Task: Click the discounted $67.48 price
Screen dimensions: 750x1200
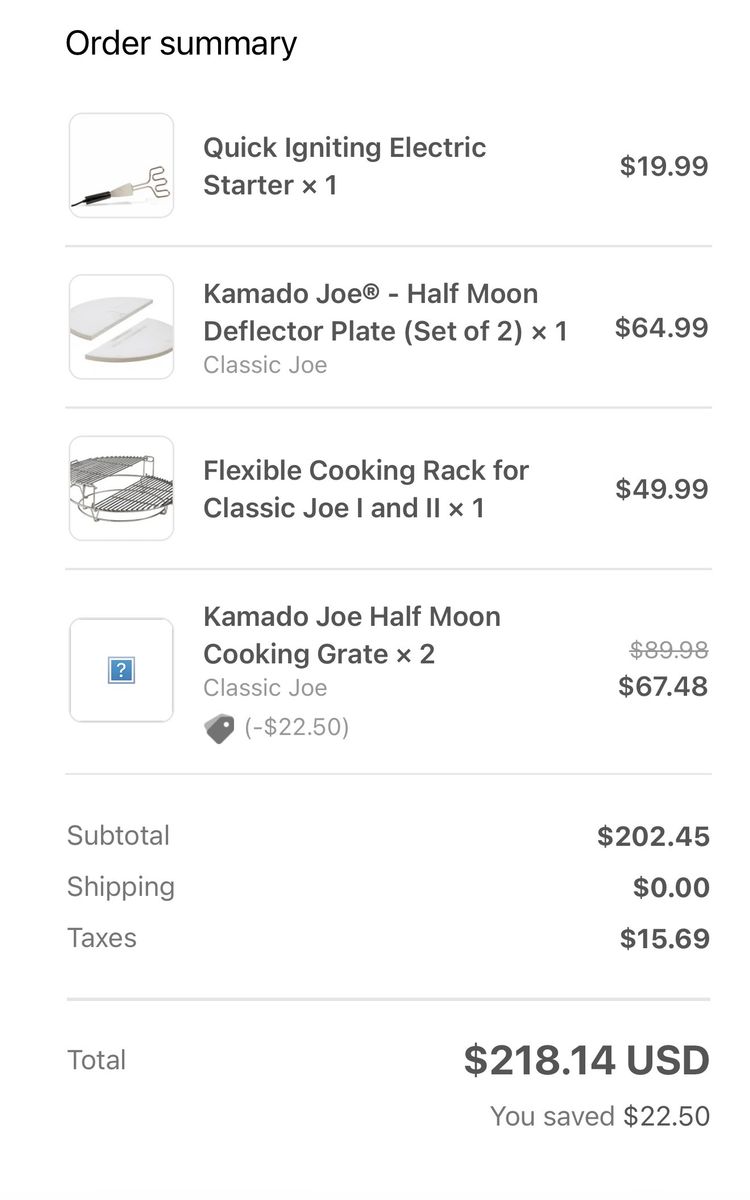Action: click(662, 686)
